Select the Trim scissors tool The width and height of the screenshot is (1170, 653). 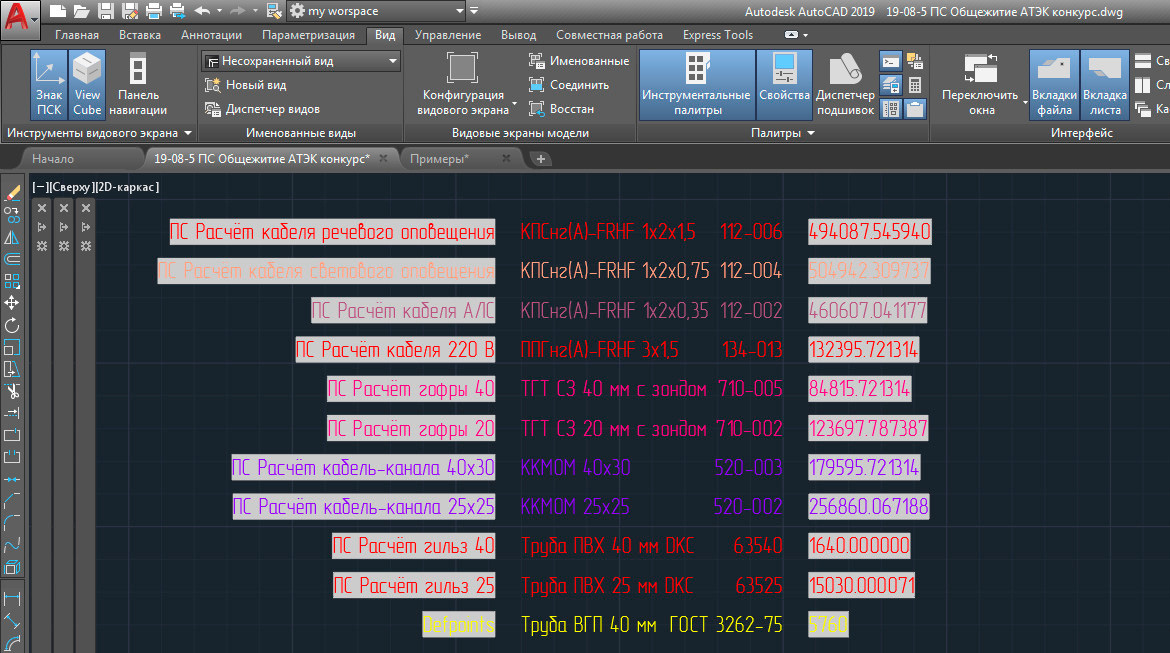[12, 391]
